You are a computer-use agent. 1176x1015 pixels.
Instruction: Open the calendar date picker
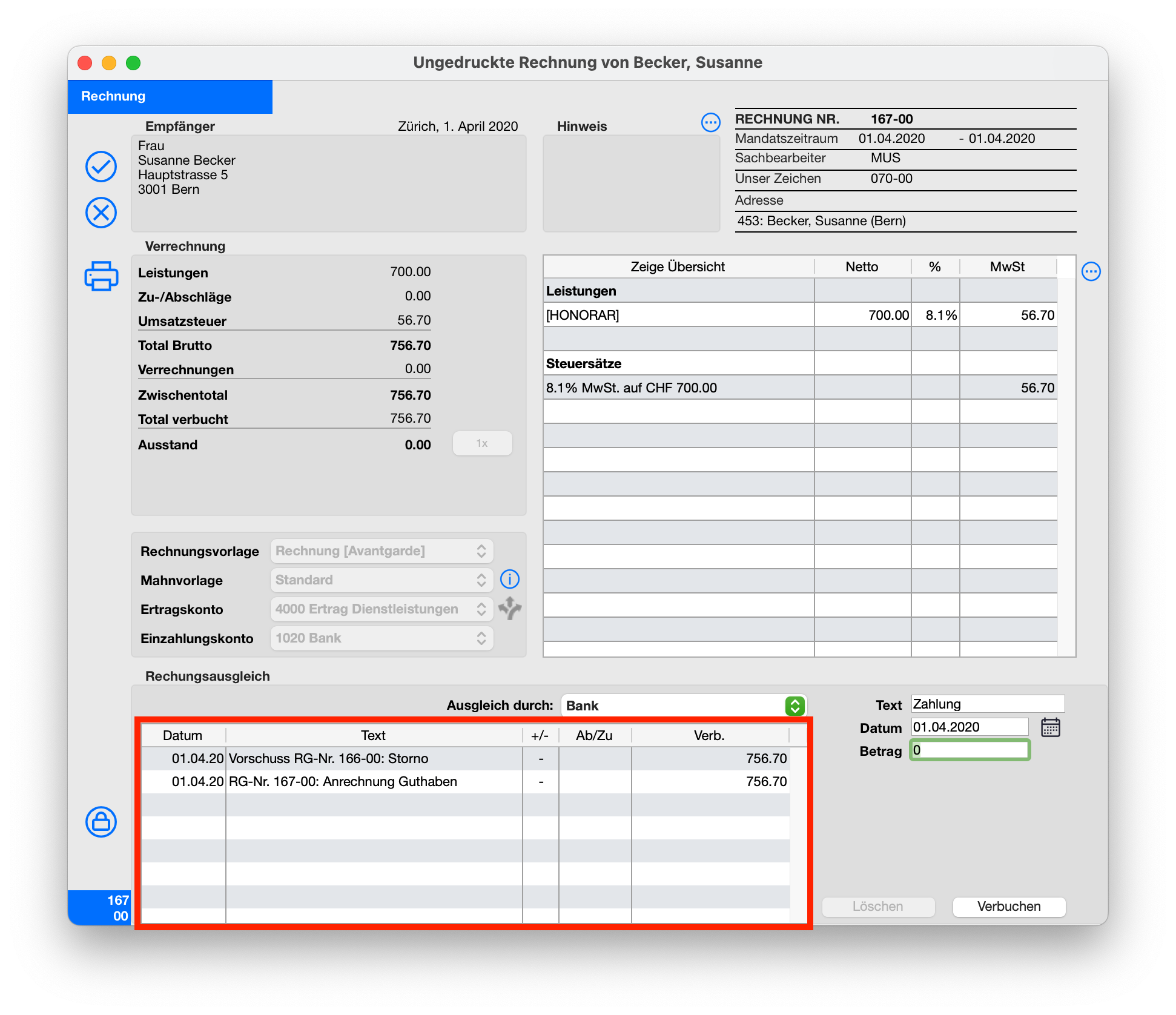[1051, 727]
